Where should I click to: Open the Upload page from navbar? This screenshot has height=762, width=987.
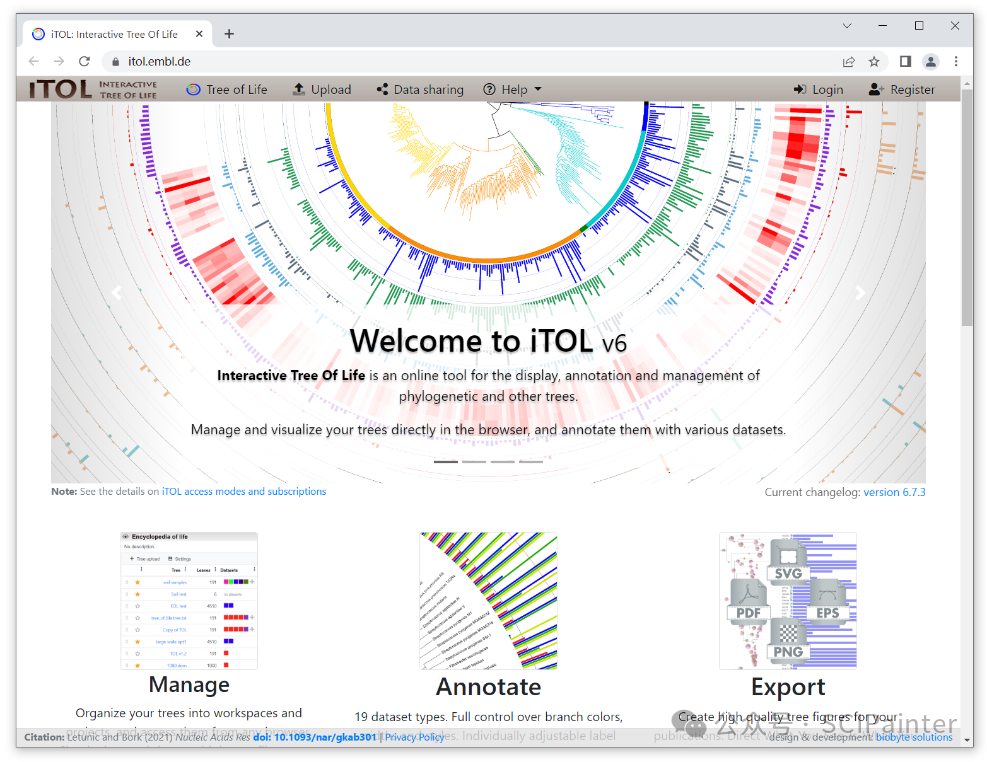322,89
